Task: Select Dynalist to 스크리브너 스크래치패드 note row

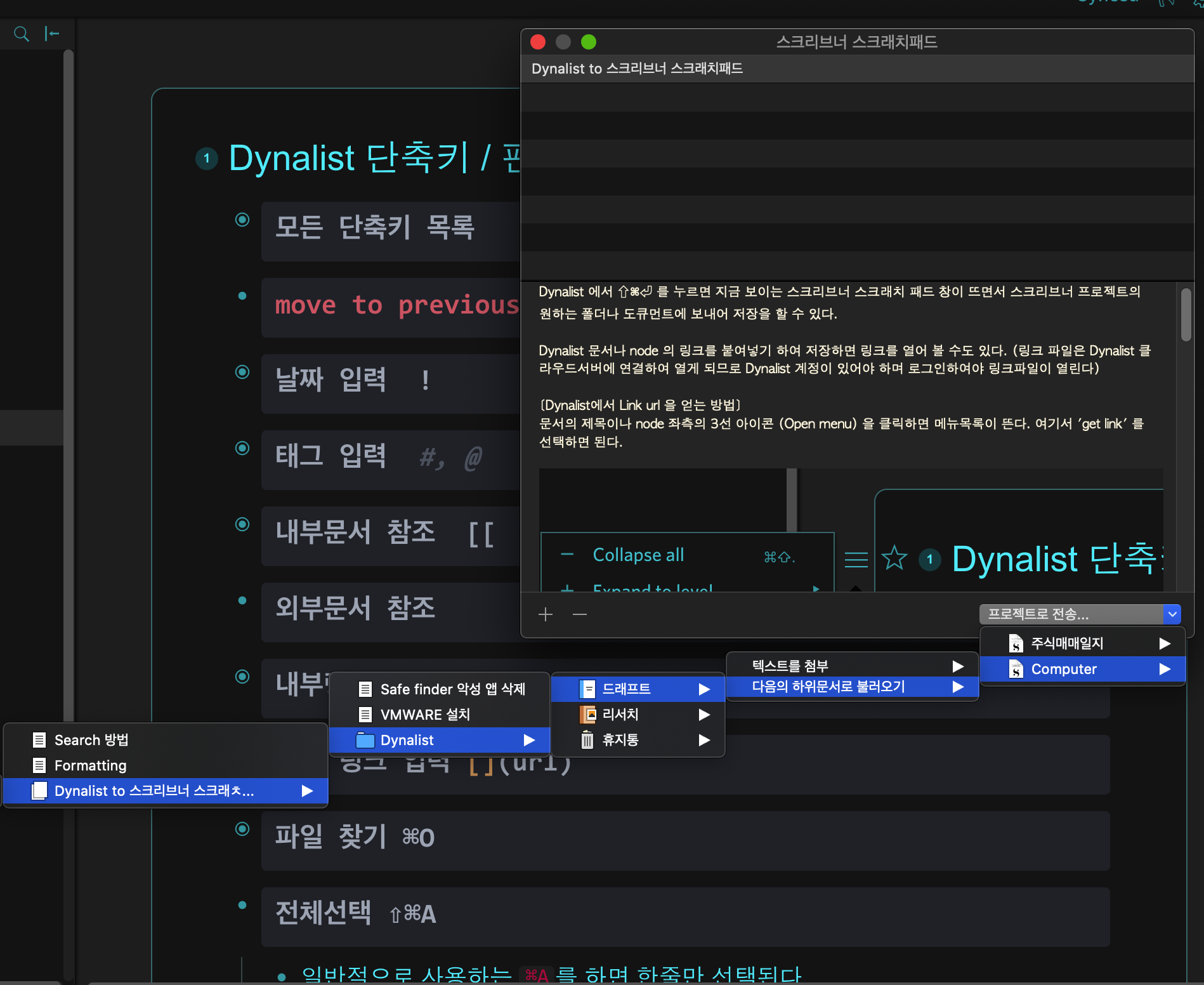Action: click(x=857, y=69)
